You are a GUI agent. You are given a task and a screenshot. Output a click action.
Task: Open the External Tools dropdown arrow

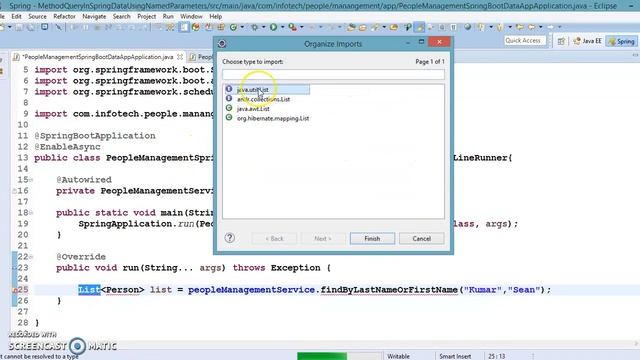pos(302,27)
